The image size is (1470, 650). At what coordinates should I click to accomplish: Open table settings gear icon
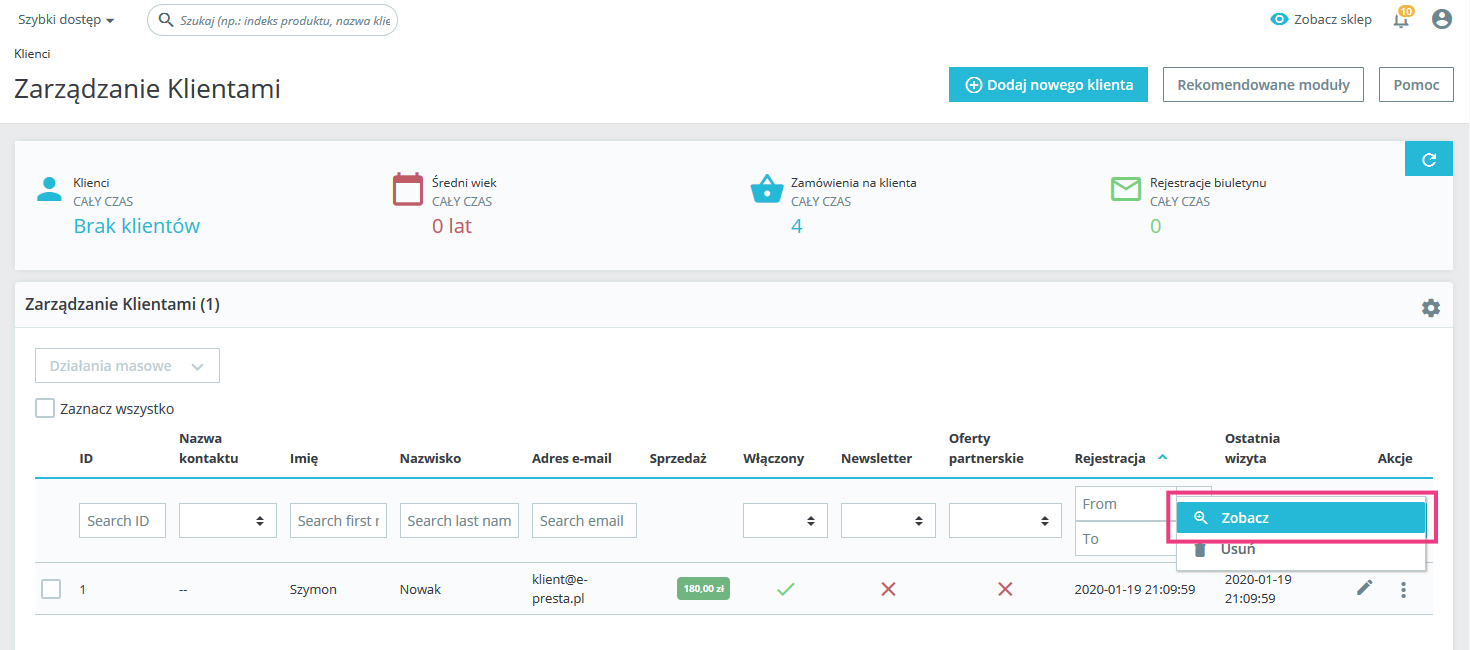tap(1430, 308)
